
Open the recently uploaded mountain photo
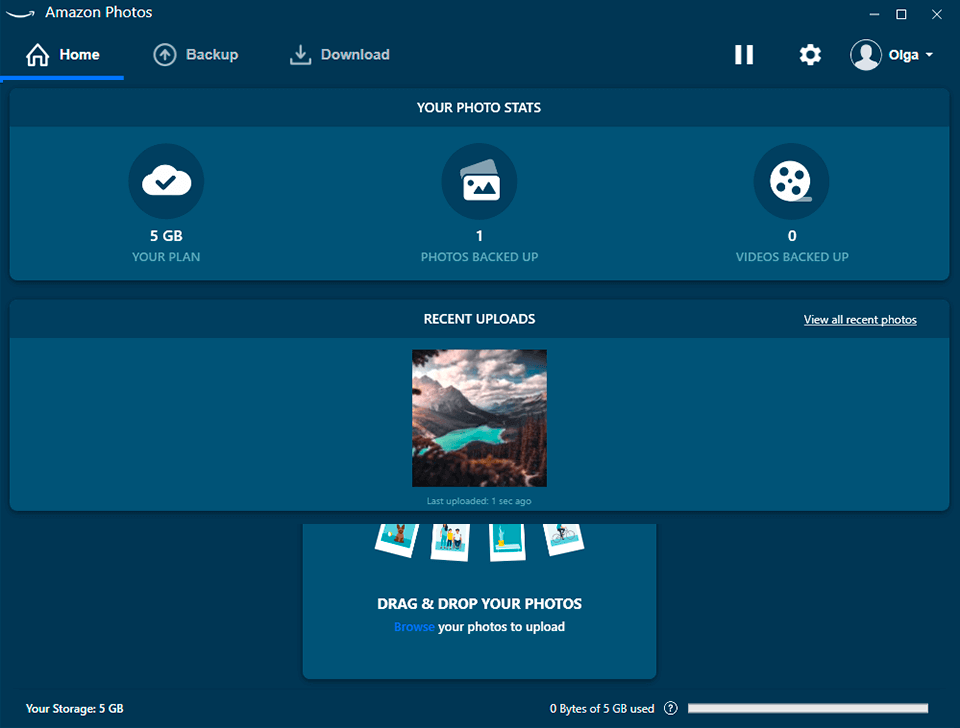pos(479,418)
